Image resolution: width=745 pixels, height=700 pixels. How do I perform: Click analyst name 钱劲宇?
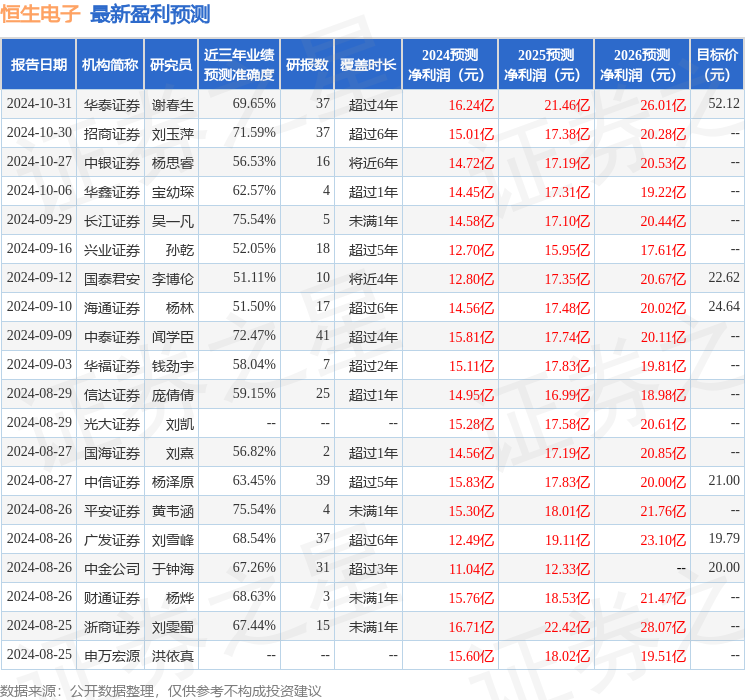pos(172,365)
